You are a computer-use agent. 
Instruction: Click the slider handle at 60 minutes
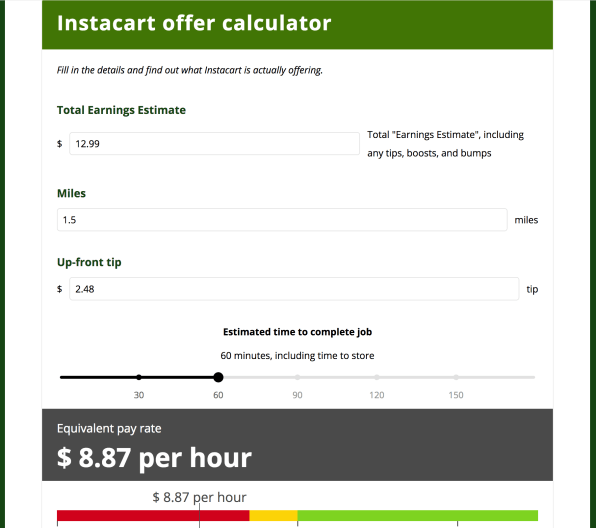pyautogui.click(x=218, y=377)
